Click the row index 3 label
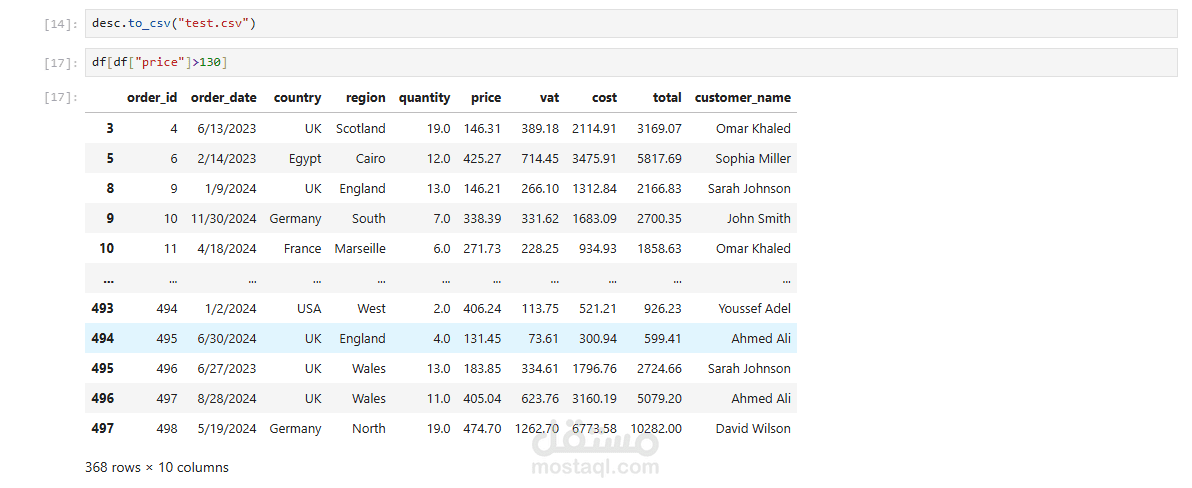1192x488 pixels. [x=109, y=128]
